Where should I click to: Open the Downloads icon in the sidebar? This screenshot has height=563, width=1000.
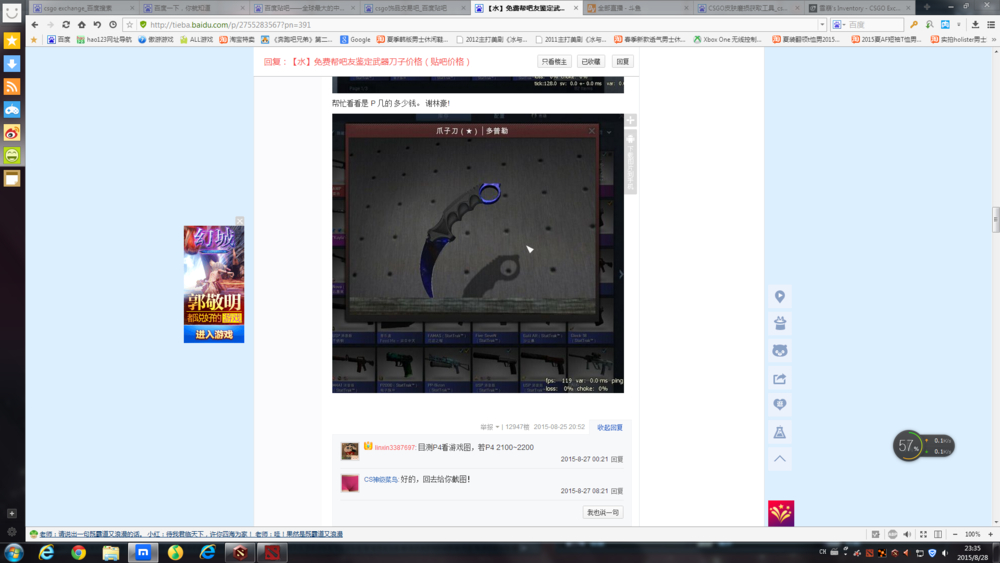pyautogui.click(x=11, y=64)
